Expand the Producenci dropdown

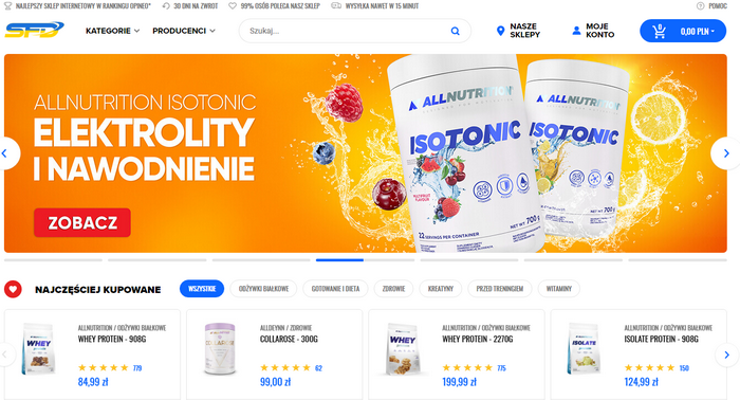click(184, 31)
